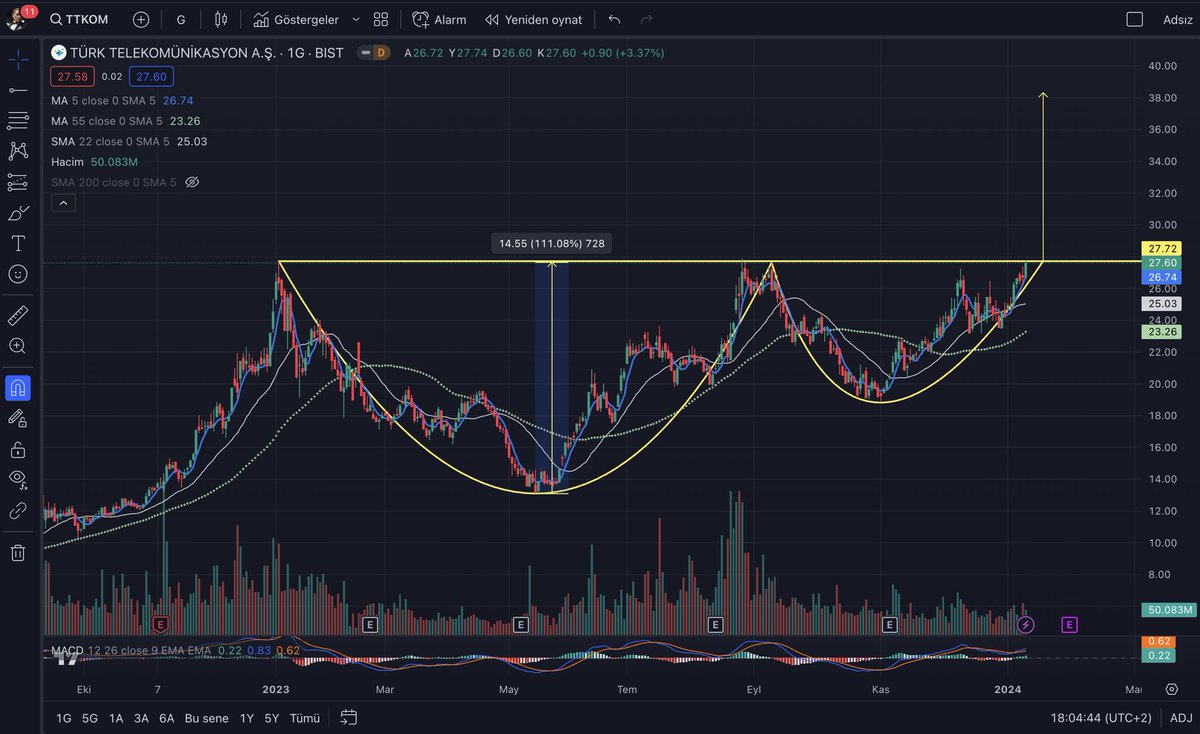The height and width of the screenshot is (734, 1200).
Task: Click the purple E upcoming earnings marker
Action: 1069,624
